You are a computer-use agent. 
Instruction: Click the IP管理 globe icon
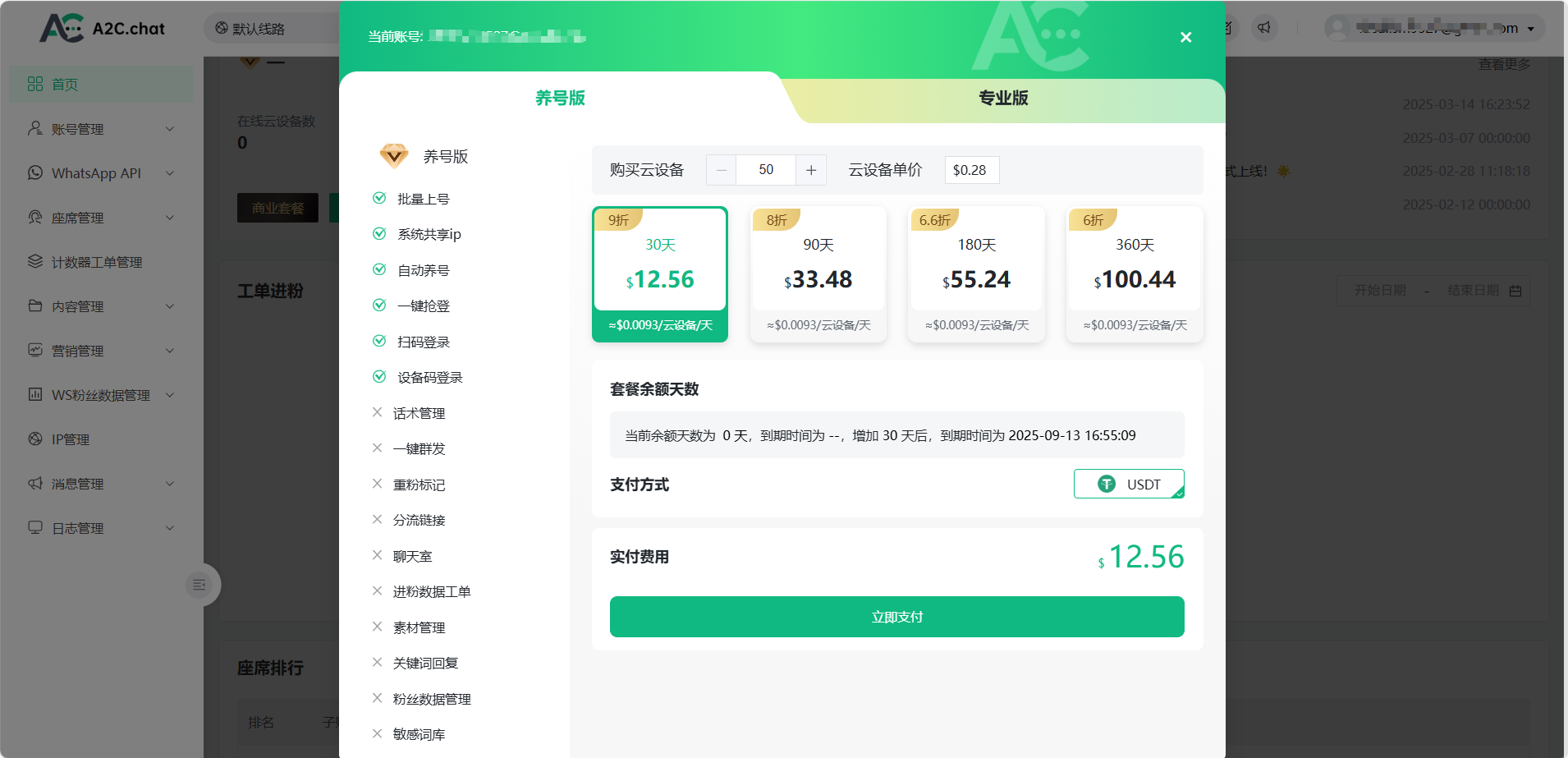(35, 439)
